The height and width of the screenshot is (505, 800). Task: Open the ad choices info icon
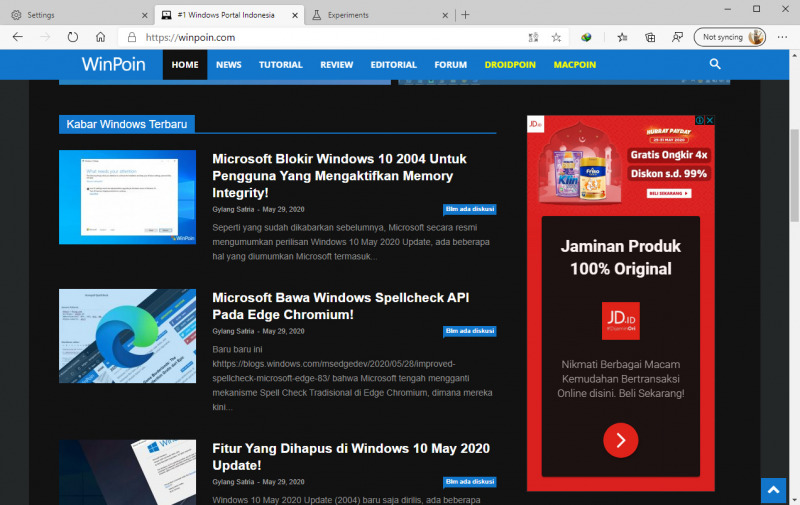pyautogui.click(x=700, y=120)
